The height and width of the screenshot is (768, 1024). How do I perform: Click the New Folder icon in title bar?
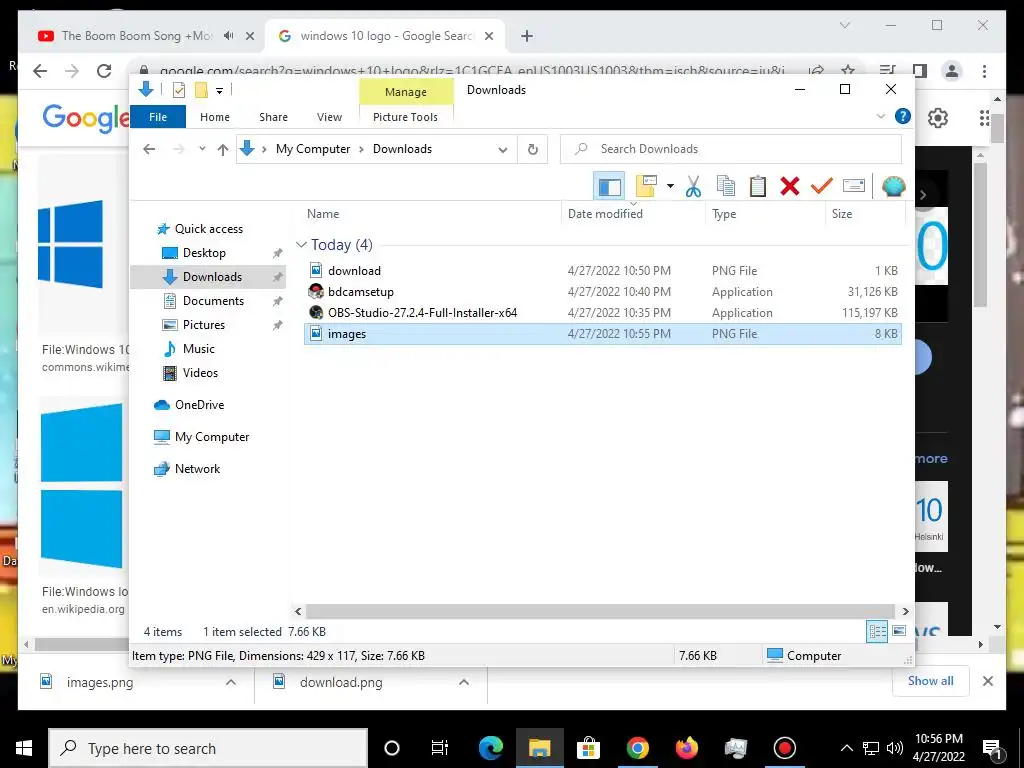(201, 90)
